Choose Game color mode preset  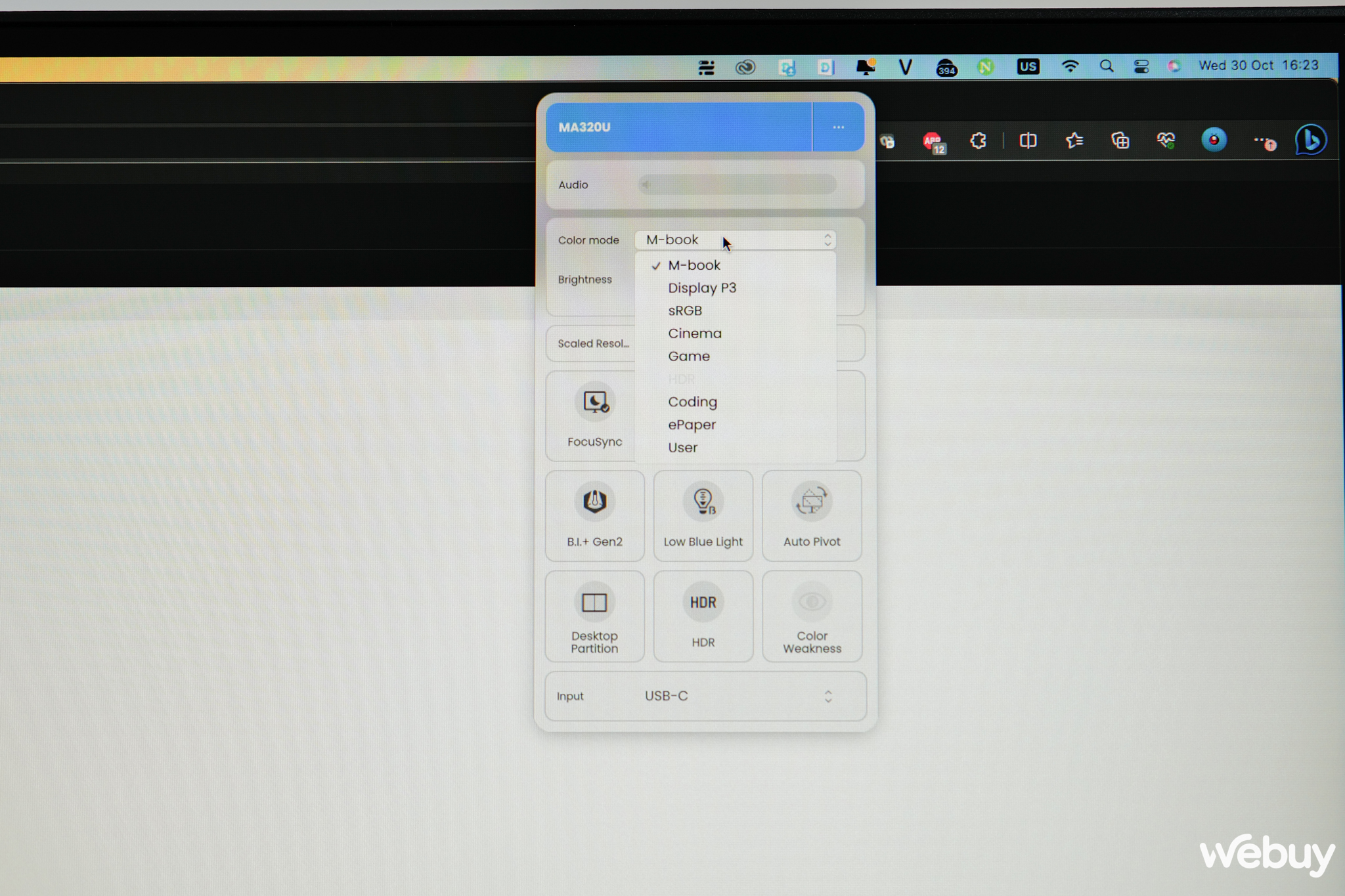click(689, 356)
